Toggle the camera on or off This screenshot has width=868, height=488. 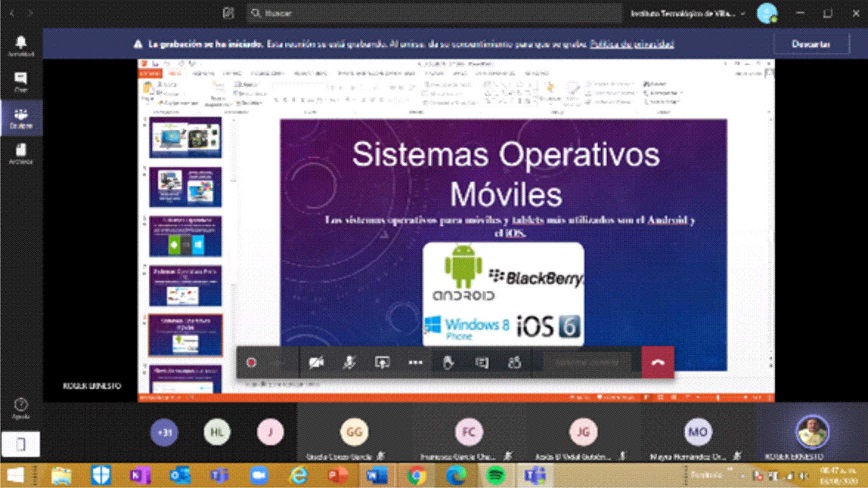tap(316, 362)
